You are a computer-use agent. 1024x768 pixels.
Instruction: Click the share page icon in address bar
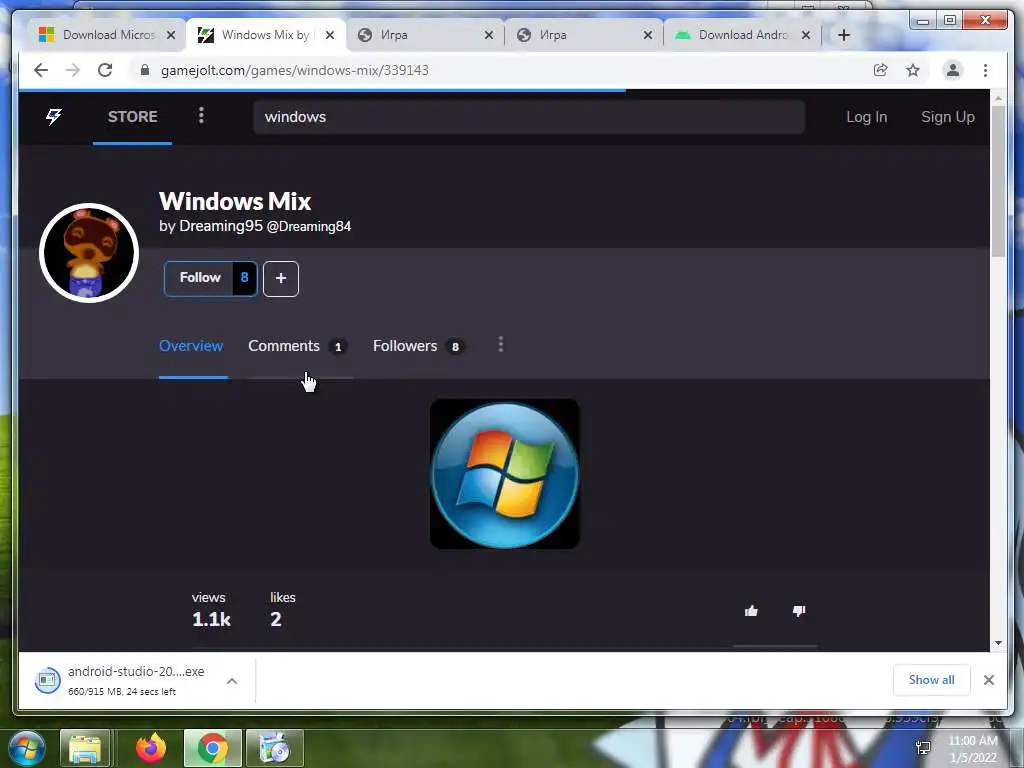pyautogui.click(x=880, y=70)
